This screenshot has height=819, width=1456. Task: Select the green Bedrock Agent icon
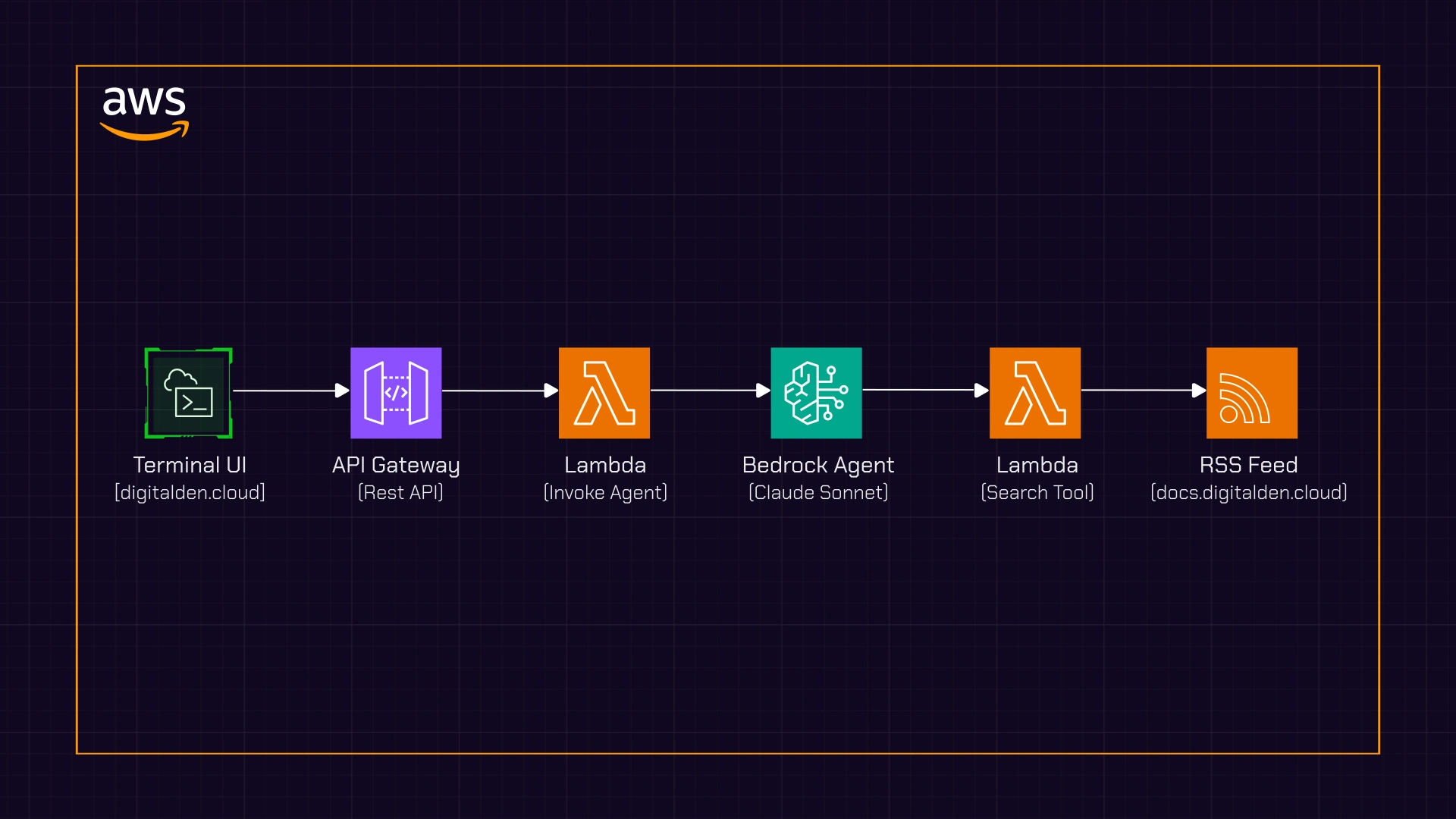816,393
